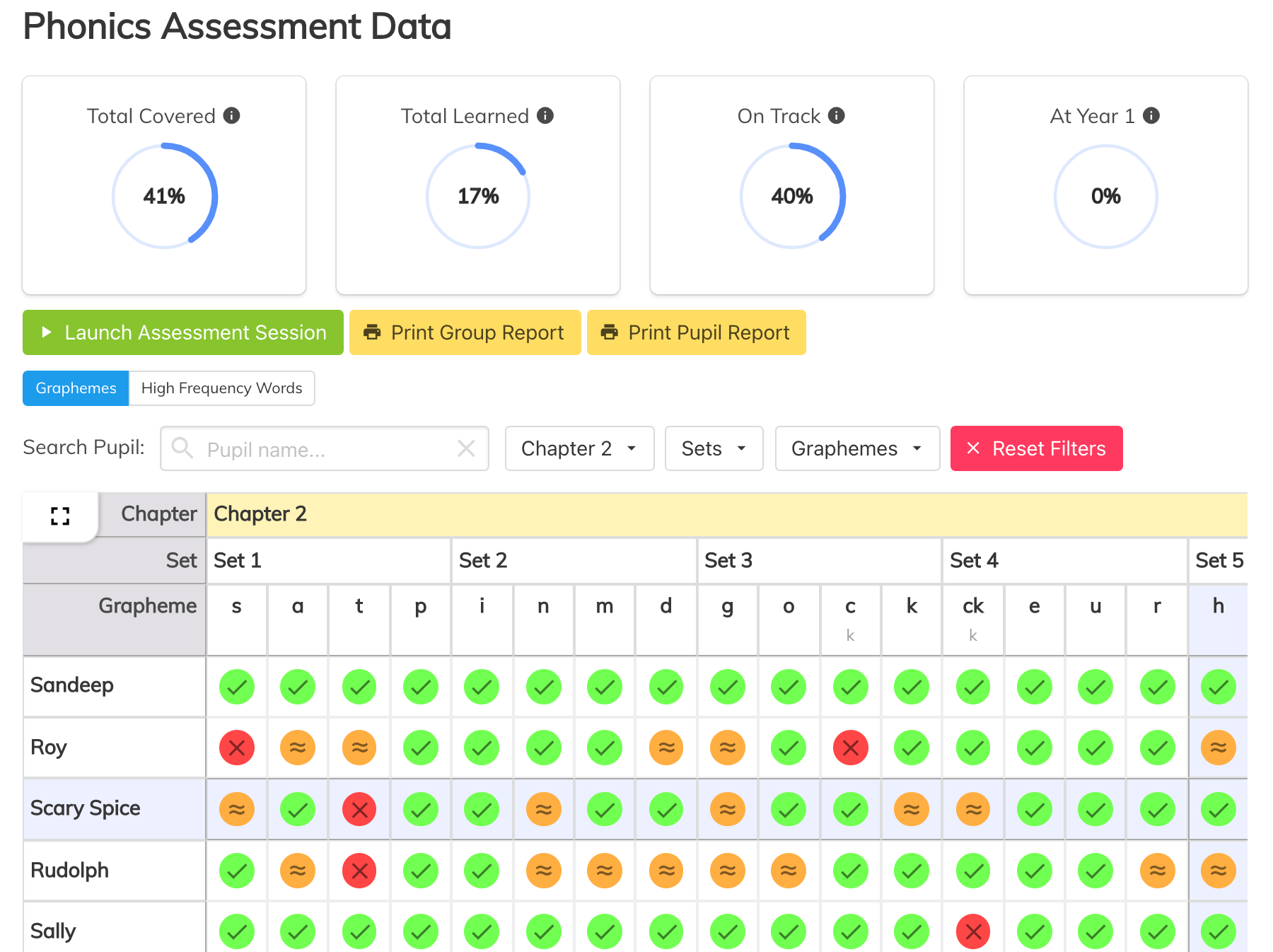Click the Set 4 column header
This screenshot has width=1273, height=952.
coord(1064,561)
